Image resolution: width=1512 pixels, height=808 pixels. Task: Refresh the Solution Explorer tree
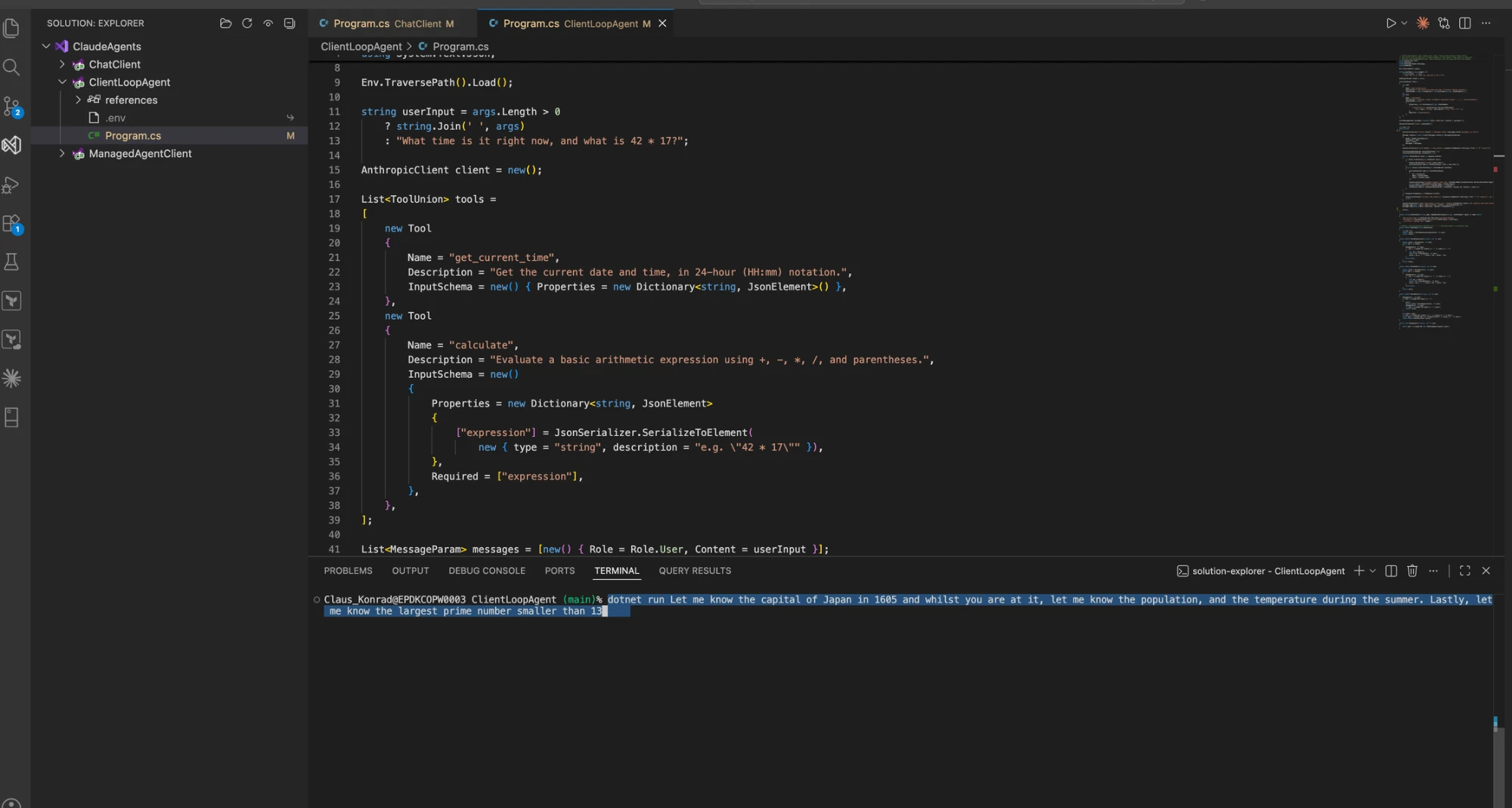click(246, 23)
